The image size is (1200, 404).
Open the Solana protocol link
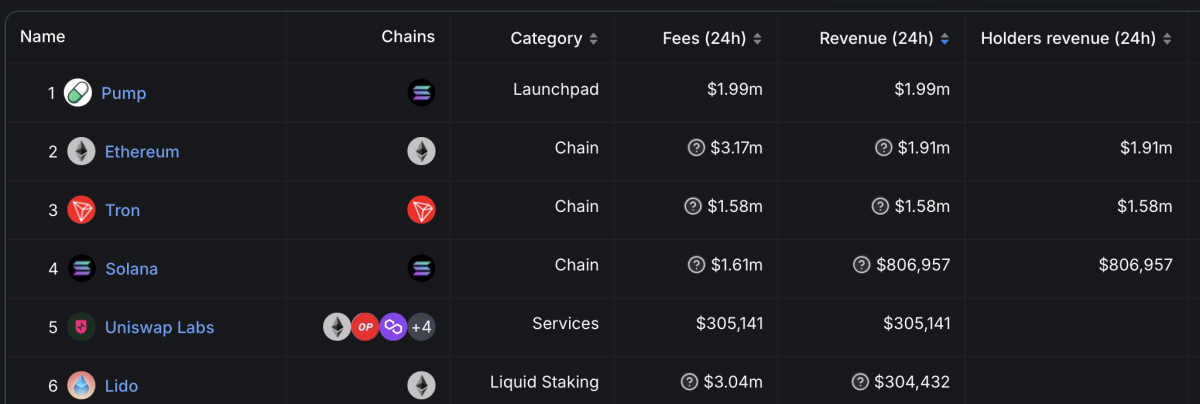[131, 269]
